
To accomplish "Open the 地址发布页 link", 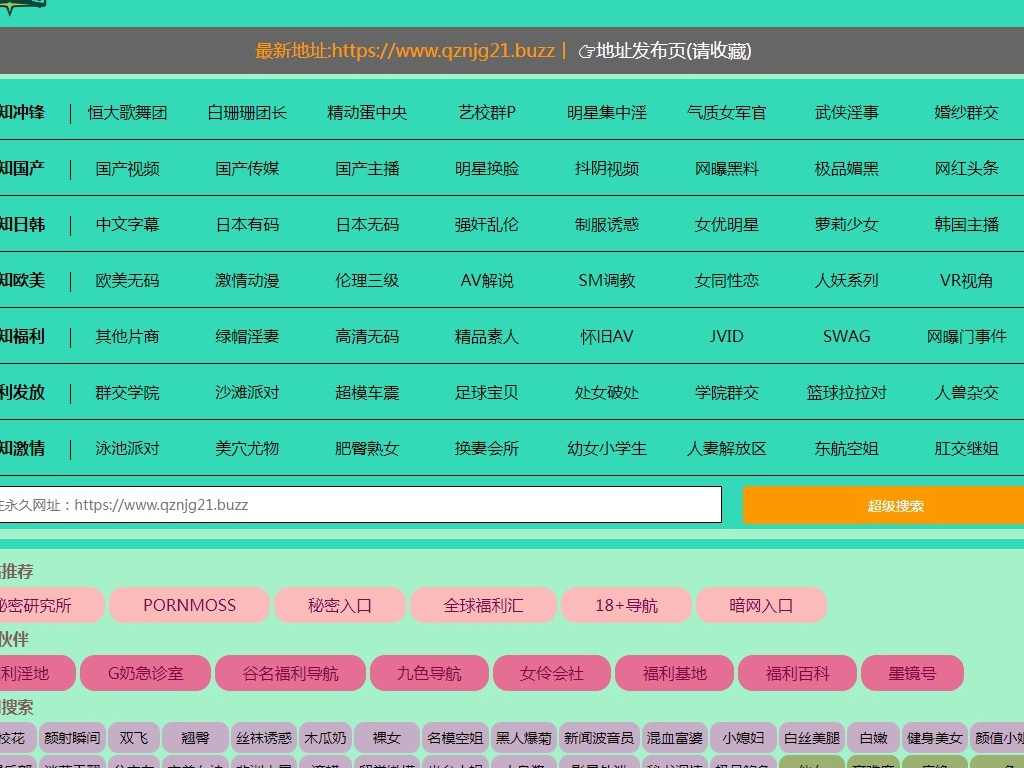I will coord(673,51).
